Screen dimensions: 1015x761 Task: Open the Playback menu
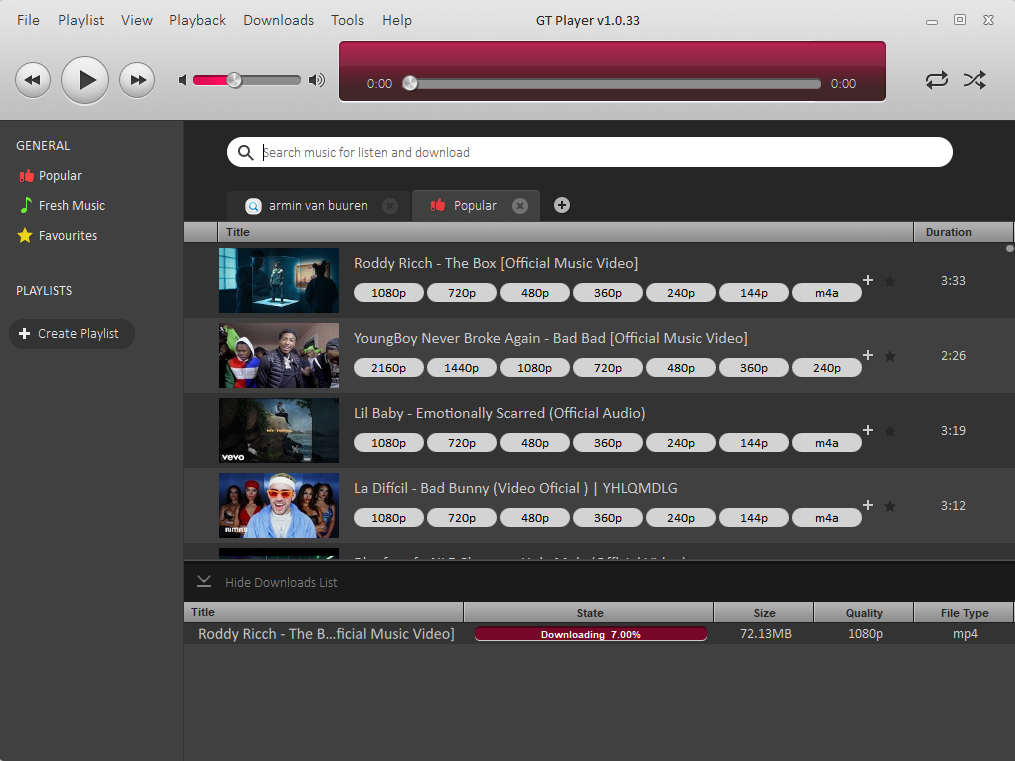[x=197, y=20]
